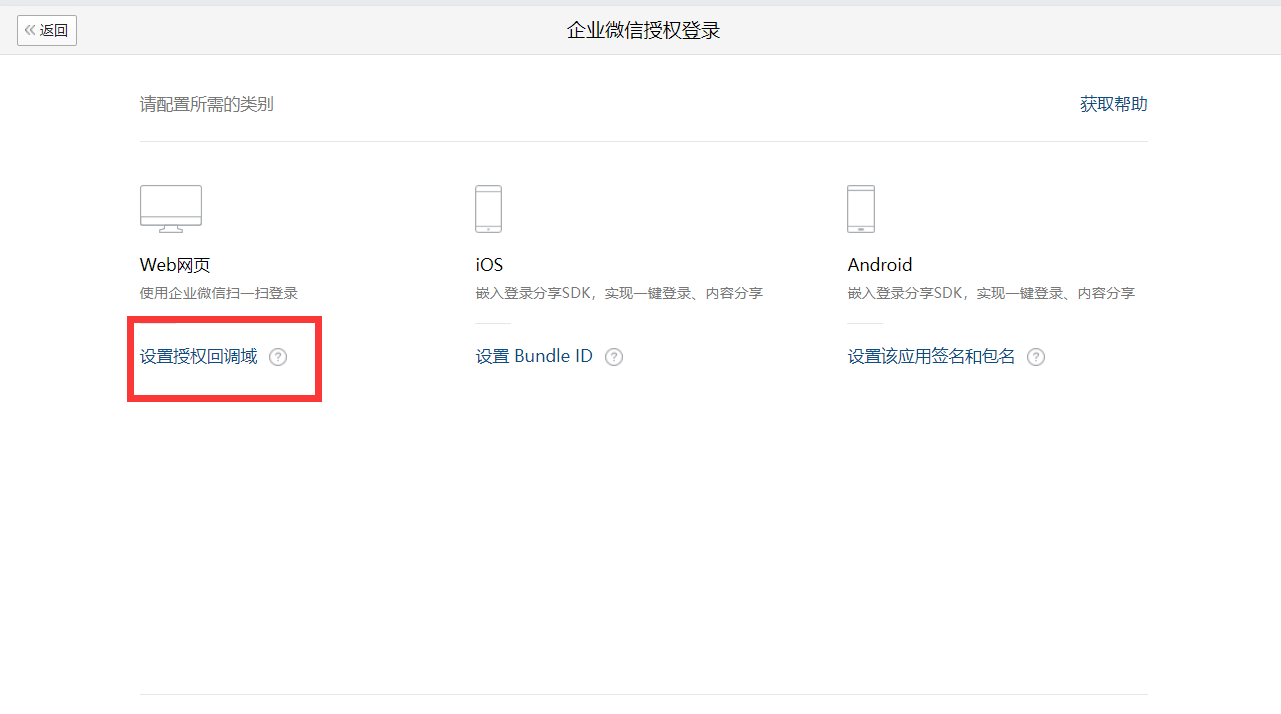1281x714 pixels.
Task: Select the iOS heading text
Action: pyautogui.click(x=489, y=265)
